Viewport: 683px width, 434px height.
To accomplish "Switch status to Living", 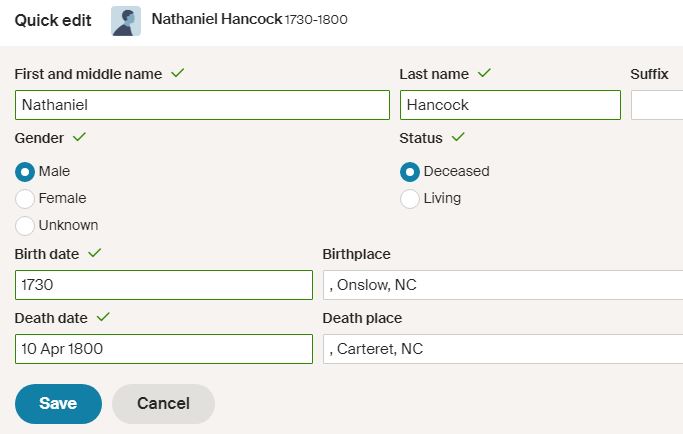I will tap(409, 199).
